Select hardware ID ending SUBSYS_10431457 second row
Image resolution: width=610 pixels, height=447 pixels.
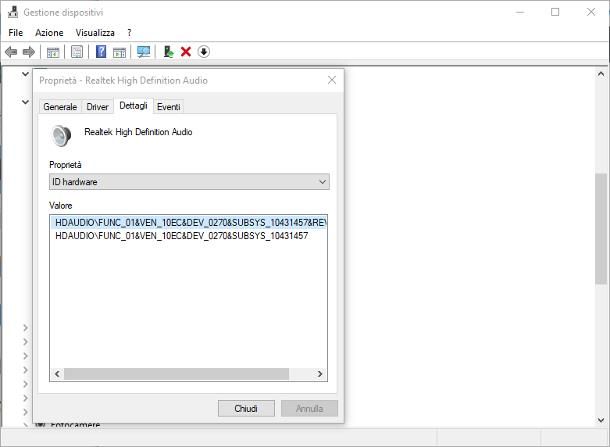[x=182, y=236]
